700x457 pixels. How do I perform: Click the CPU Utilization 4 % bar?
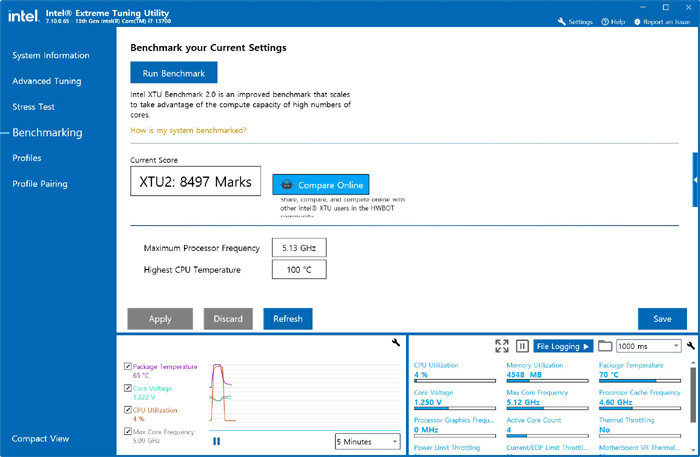click(x=455, y=381)
